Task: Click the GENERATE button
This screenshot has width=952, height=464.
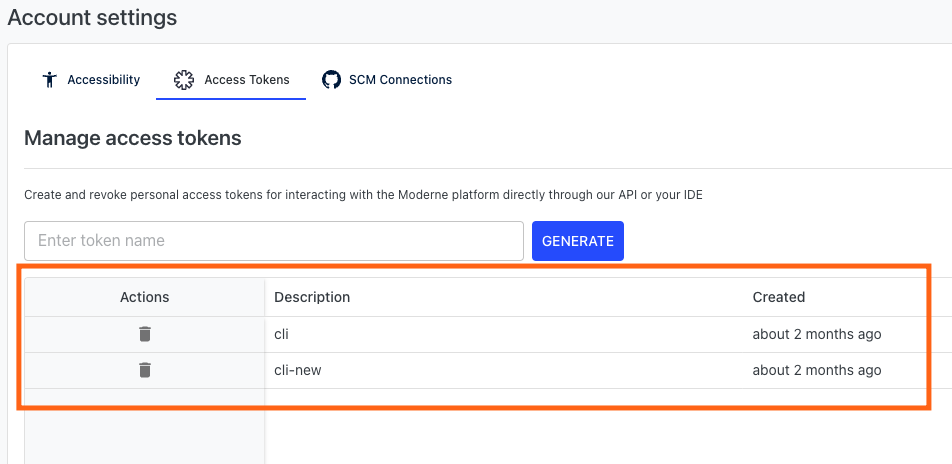Action: click(x=578, y=241)
